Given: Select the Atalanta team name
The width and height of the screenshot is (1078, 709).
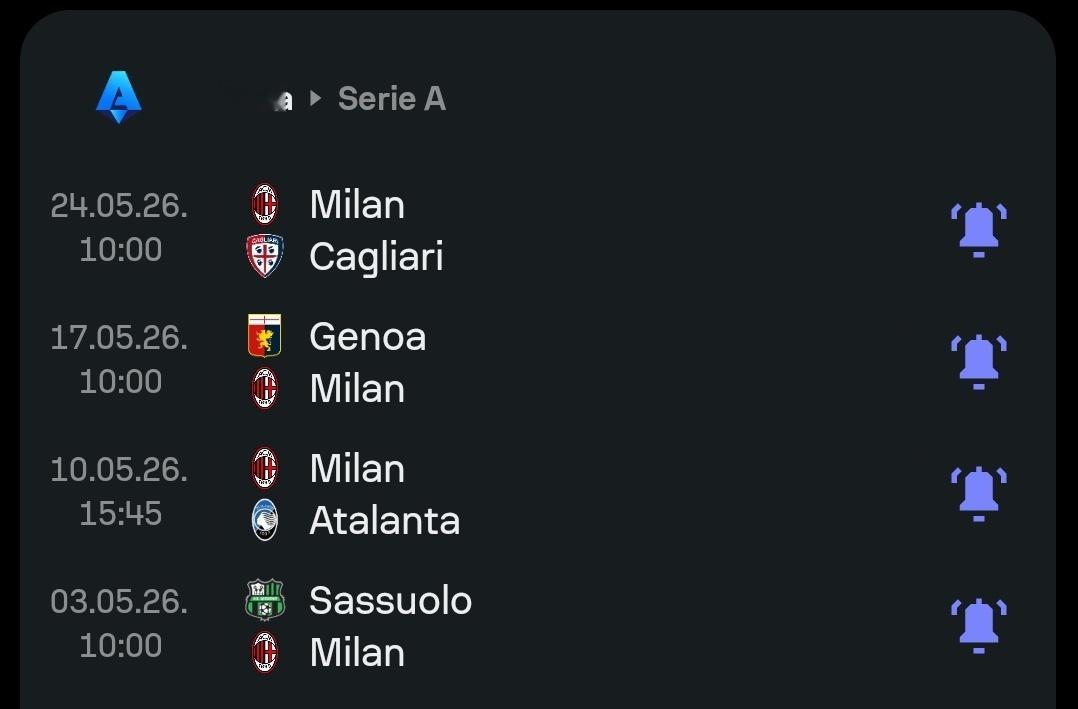Looking at the screenshot, I should click(x=384, y=521).
